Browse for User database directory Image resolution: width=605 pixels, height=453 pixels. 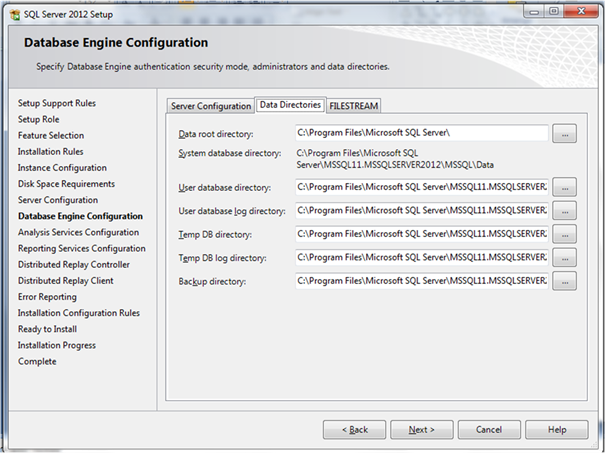tap(564, 187)
